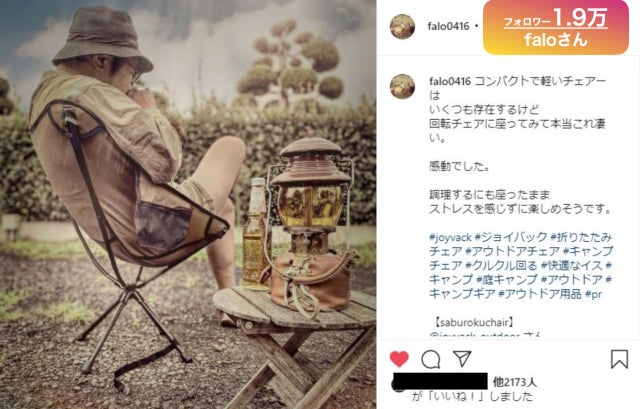Click the フォロワー1.9万 faloさん banner
640x409 pixels.
tap(556, 27)
